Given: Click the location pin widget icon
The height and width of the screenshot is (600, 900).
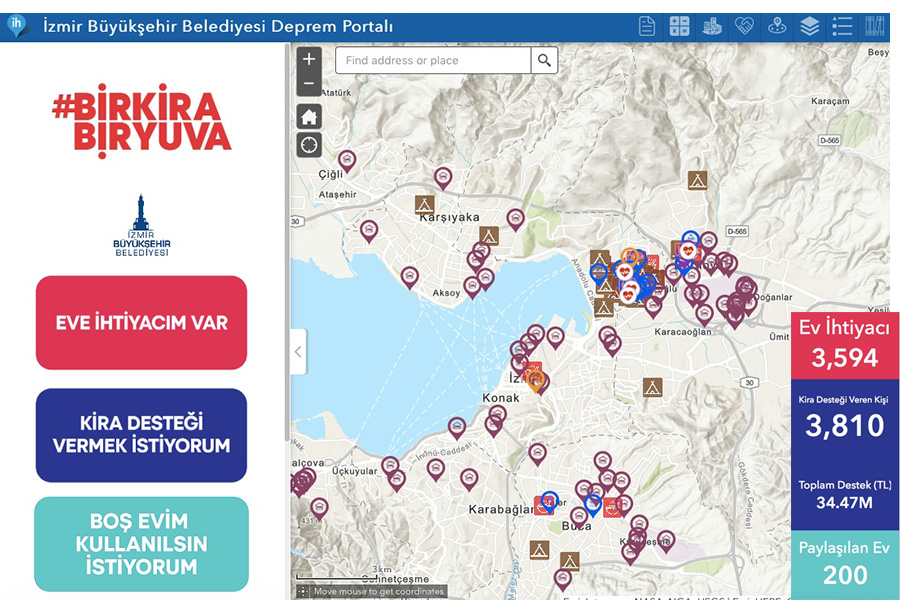Looking at the screenshot, I should [x=777, y=27].
